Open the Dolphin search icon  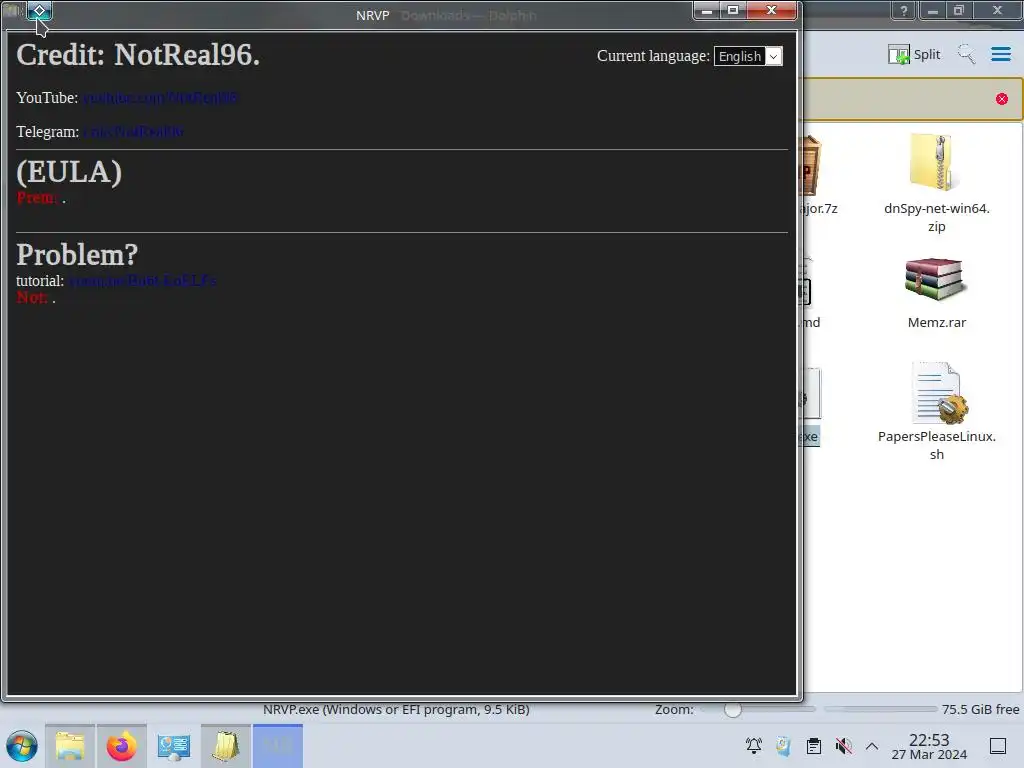click(966, 54)
